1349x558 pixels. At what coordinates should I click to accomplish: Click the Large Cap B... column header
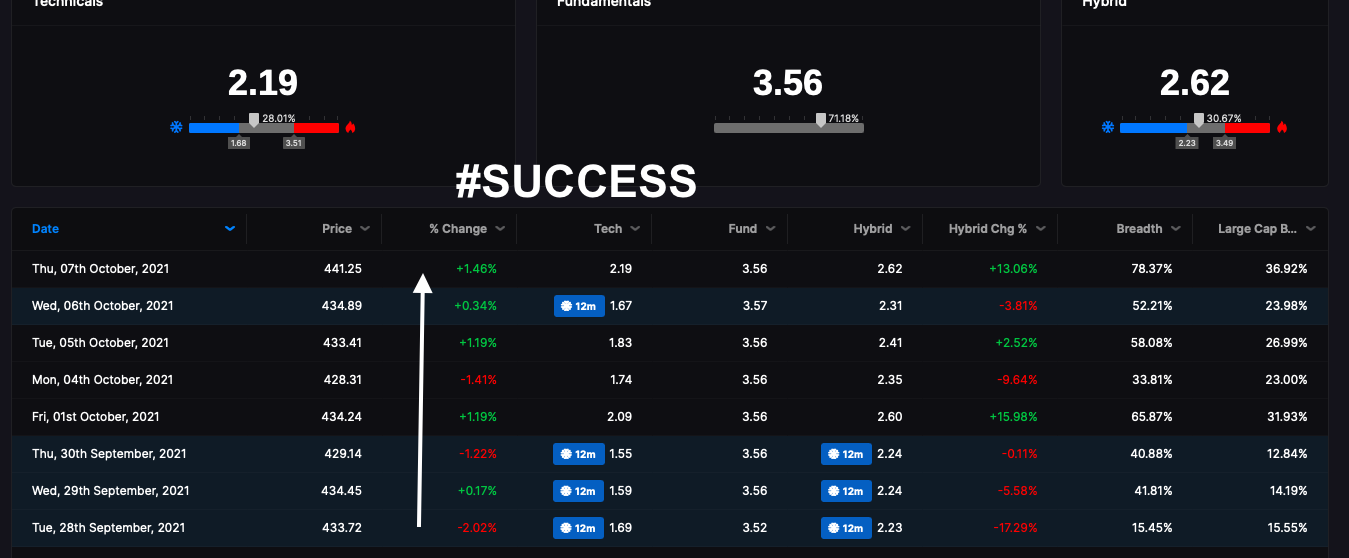[1257, 229]
